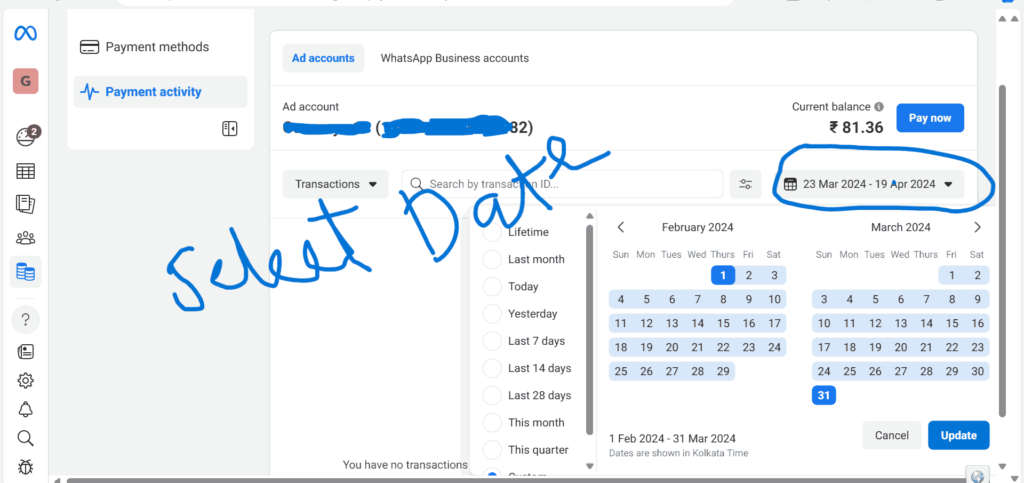
Task: Select the Last month radio option
Action: 492,259
